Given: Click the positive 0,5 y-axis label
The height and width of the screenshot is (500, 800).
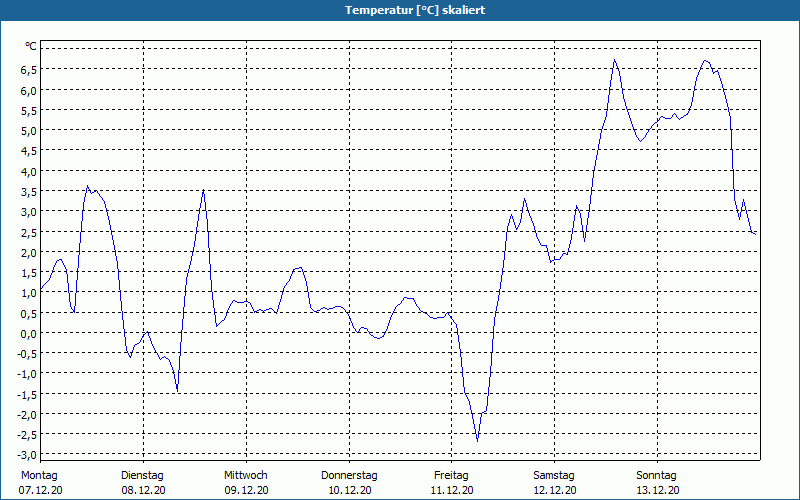Looking at the screenshot, I should point(29,313).
